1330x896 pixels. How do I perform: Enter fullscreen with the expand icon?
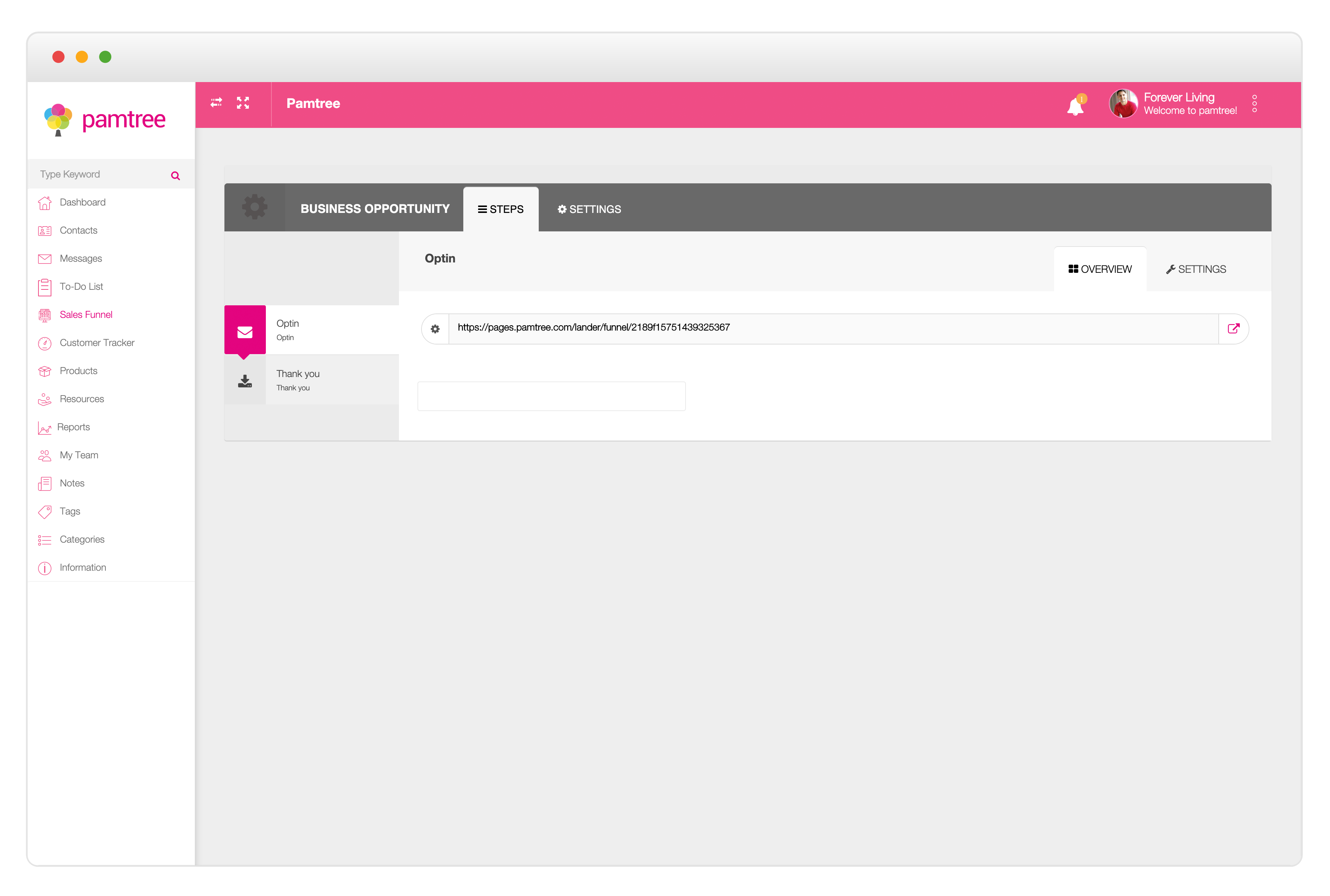click(x=243, y=103)
